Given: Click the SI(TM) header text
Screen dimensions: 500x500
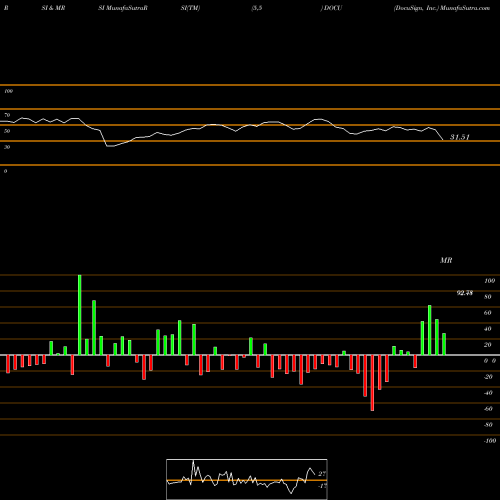Looking at the screenshot, I should tap(190, 8).
